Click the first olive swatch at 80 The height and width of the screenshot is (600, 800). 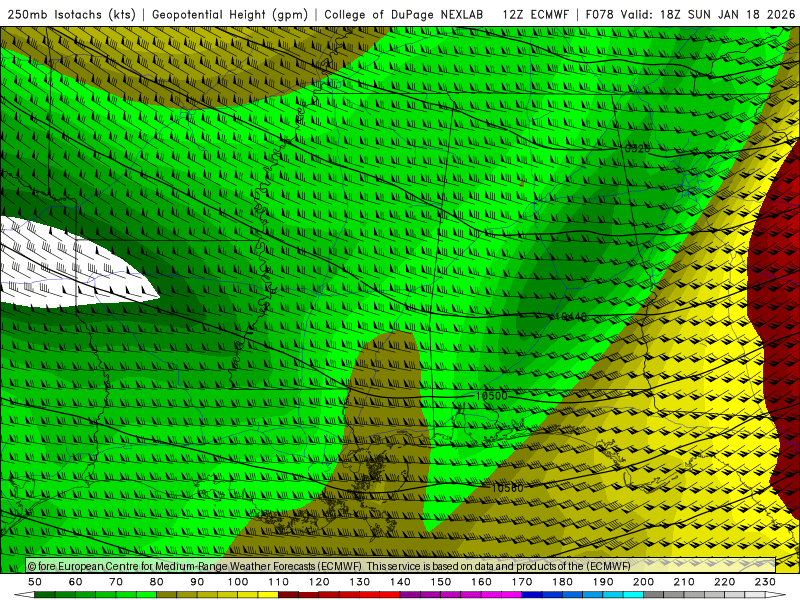[167, 595]
